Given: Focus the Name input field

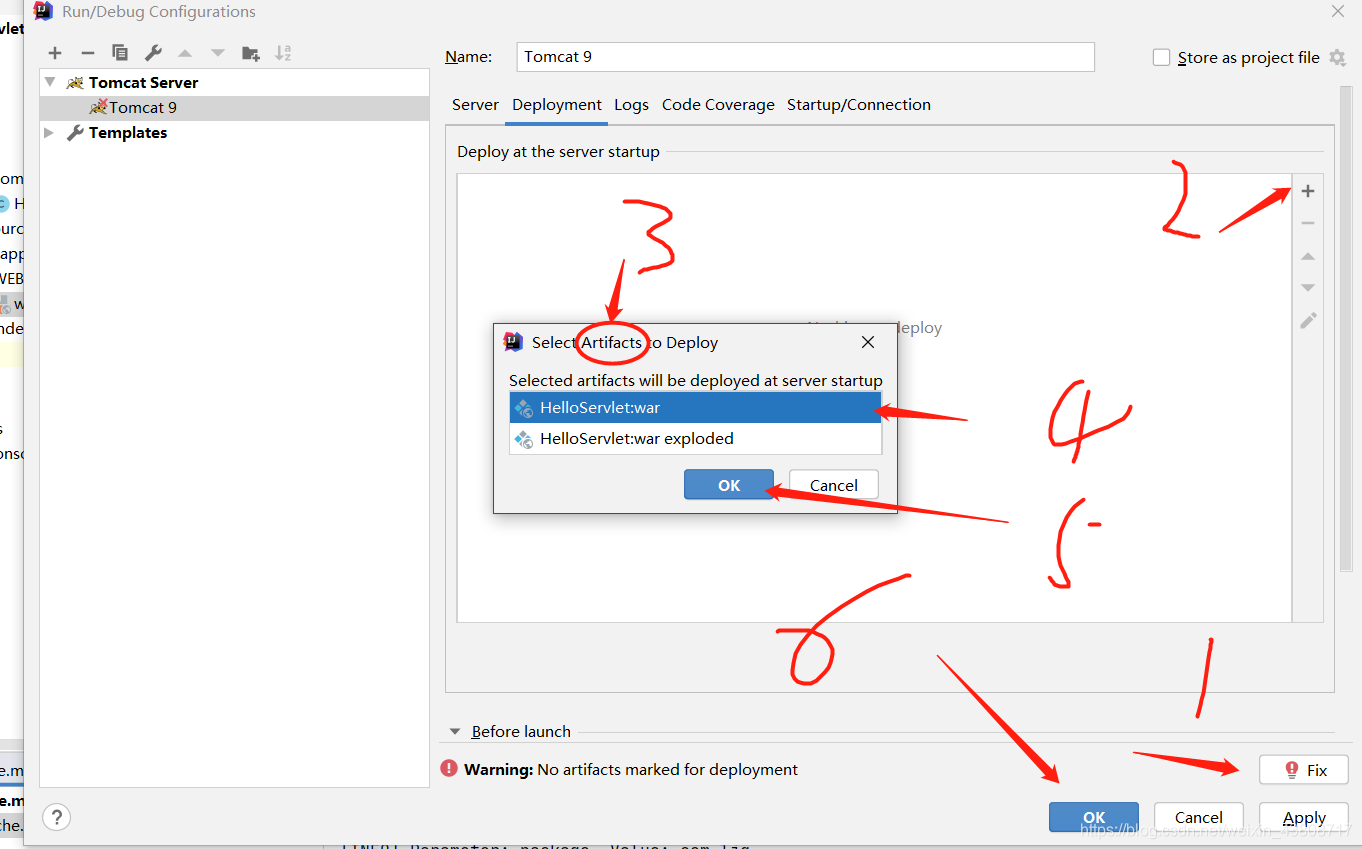Looking at the screenshot, I should point(806,56).
